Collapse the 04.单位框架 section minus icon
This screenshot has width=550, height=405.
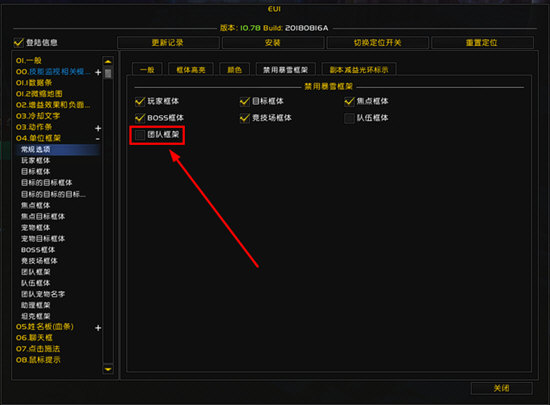98,139
